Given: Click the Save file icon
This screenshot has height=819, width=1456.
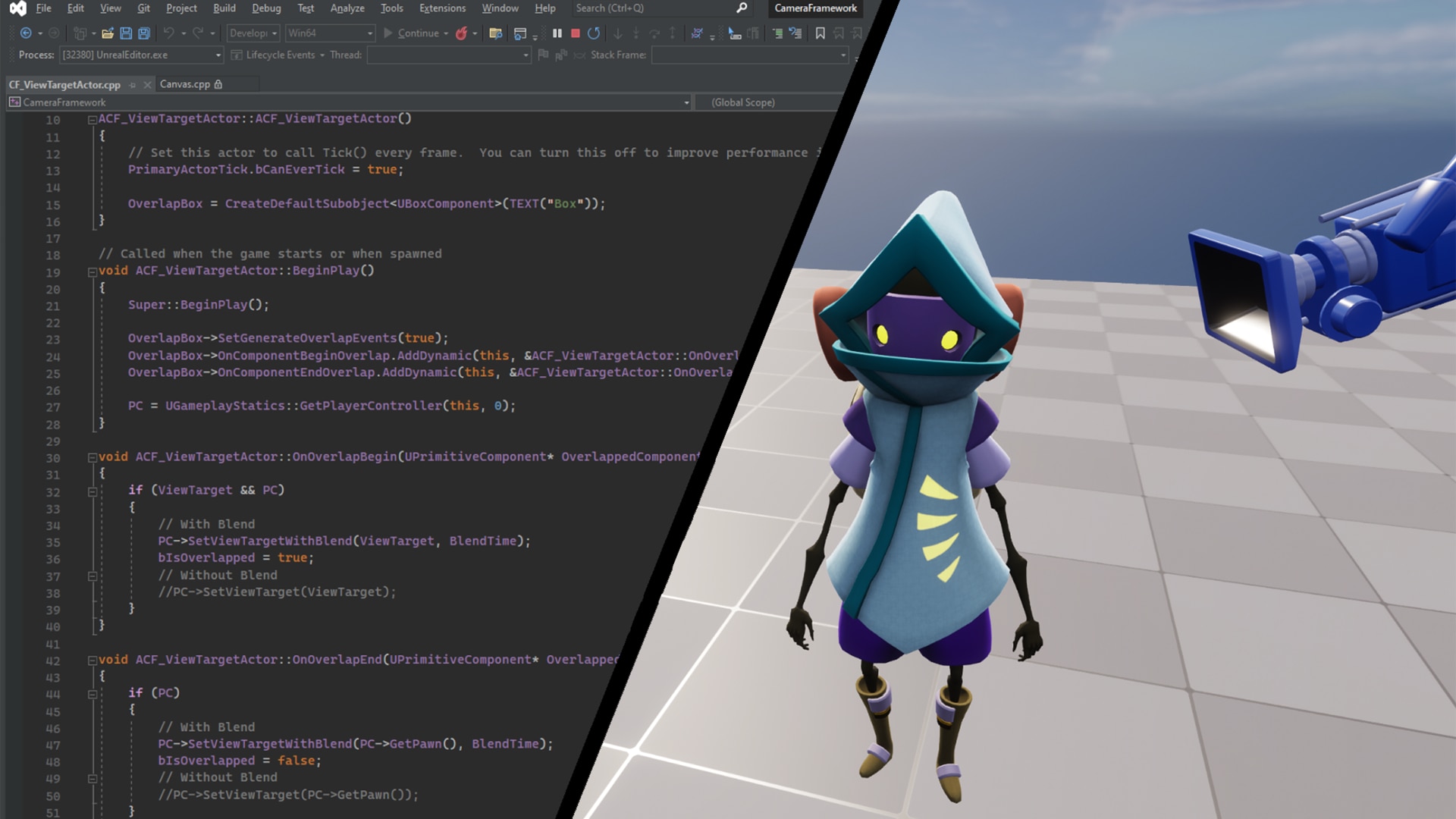Looking at the screenshot, I should [x=126, y=33].
